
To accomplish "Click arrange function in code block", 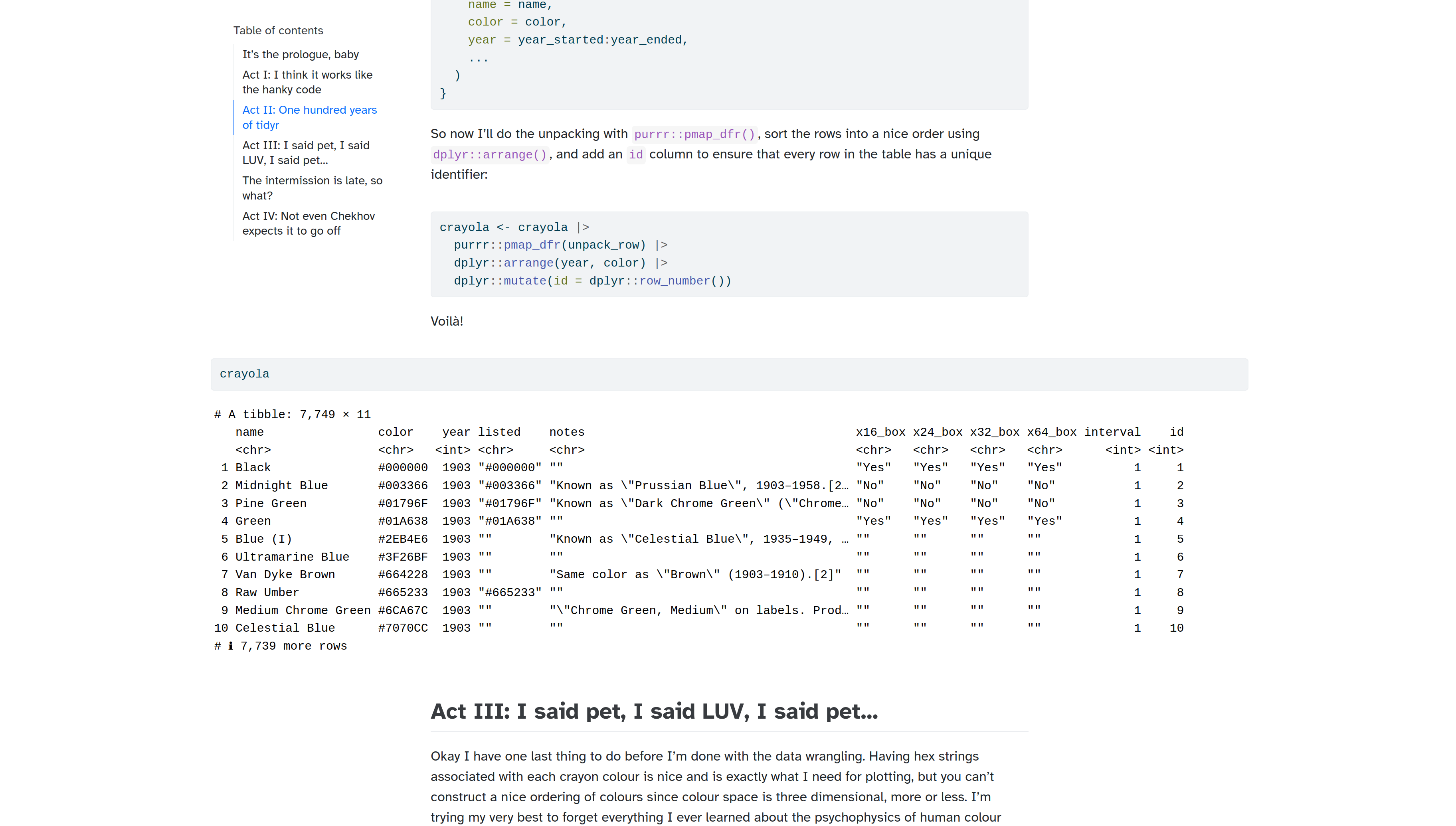I will point(528,263).
